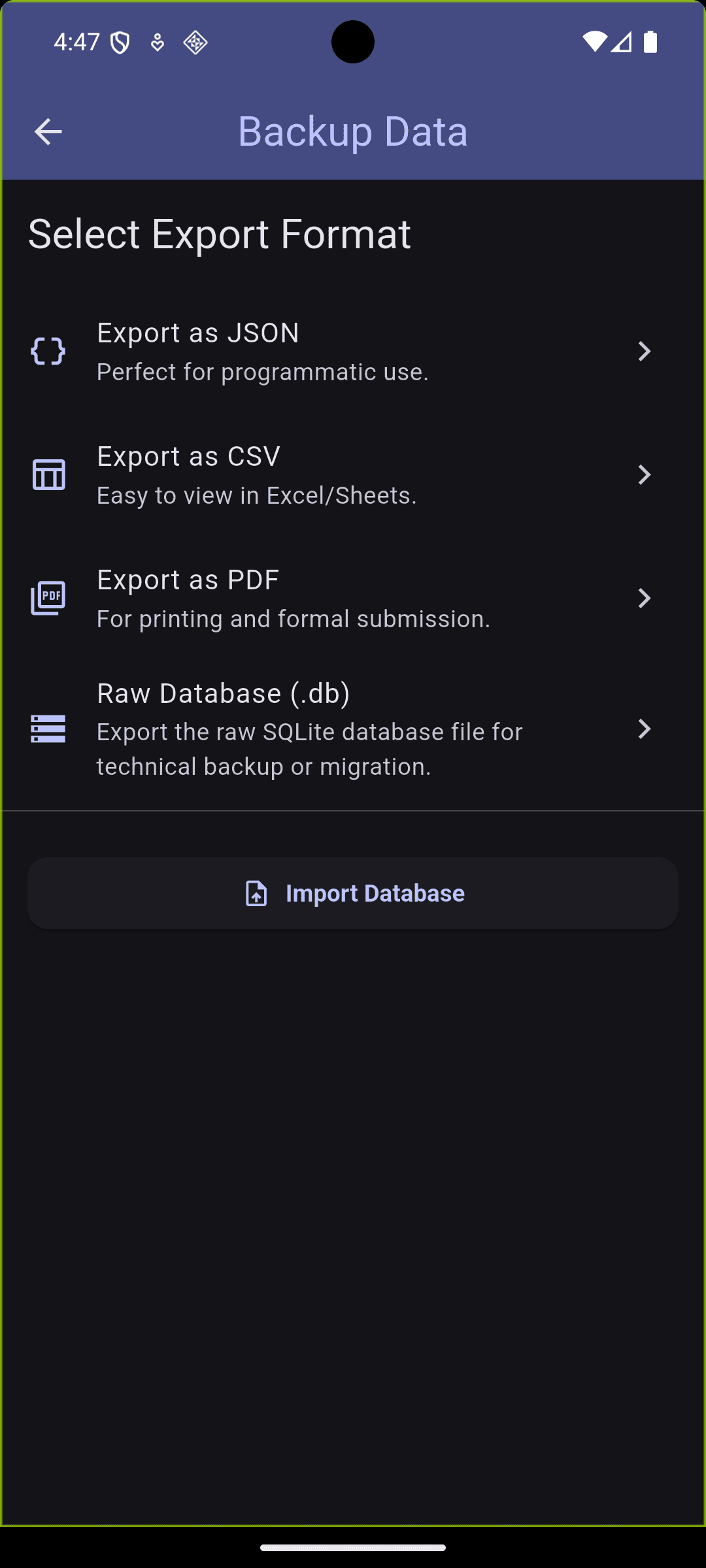The image size is (706, 1568).
Task: Click the CSV table icon
Action: (x=48, y=475)
